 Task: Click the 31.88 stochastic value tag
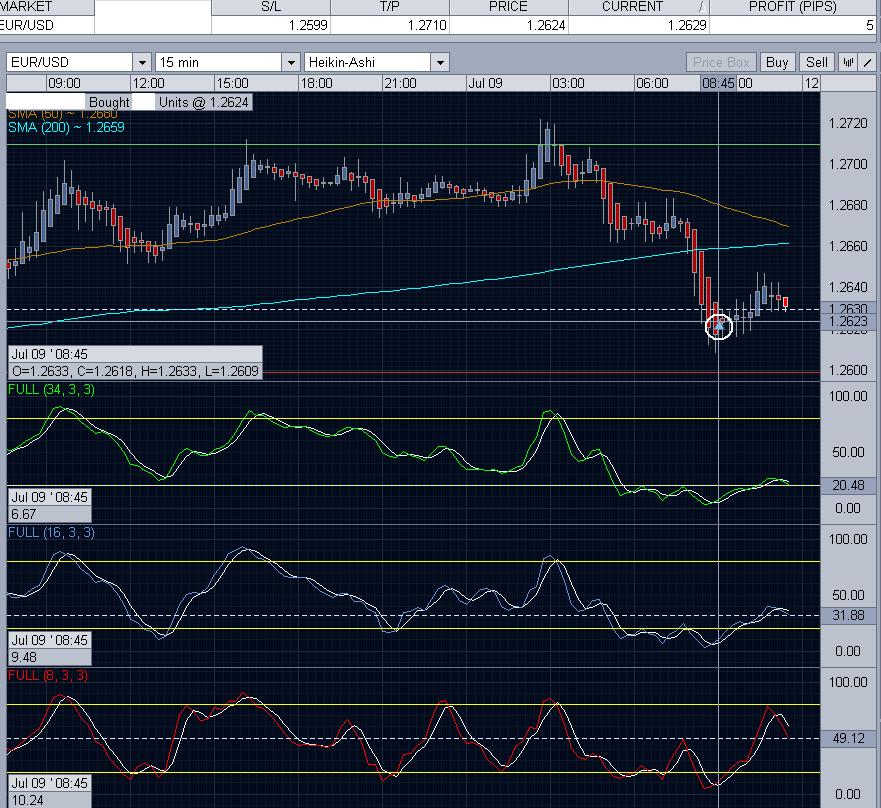848,615
